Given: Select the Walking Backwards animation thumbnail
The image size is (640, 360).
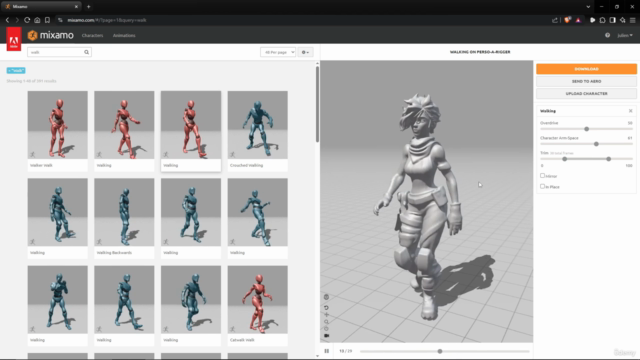Looking at the screenshot, I should point(124,212).
